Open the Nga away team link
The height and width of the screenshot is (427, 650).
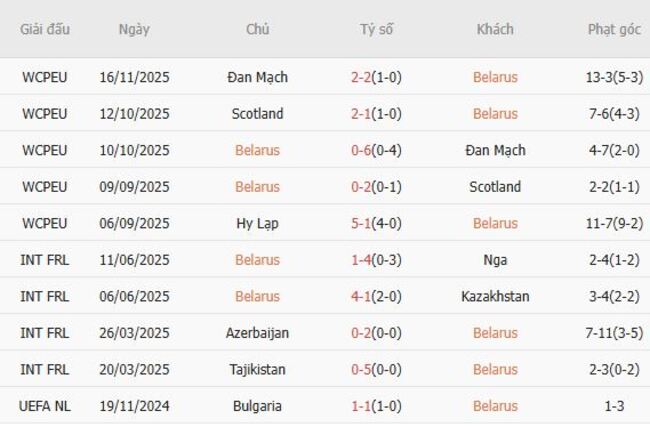(495, 260)
